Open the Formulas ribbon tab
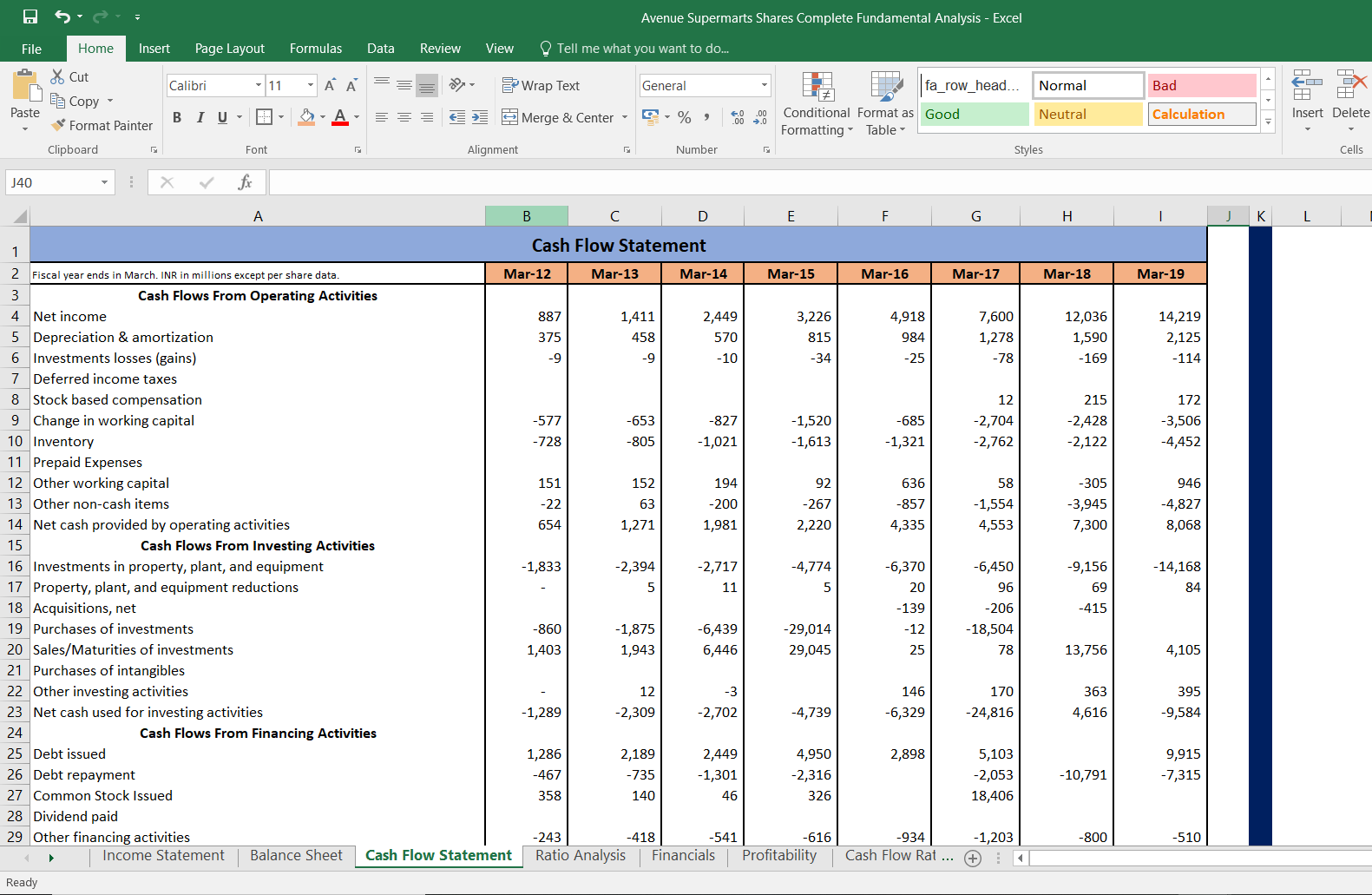Image resolution: width=1372 pixels, height=895 pixels. click(316, 49)
